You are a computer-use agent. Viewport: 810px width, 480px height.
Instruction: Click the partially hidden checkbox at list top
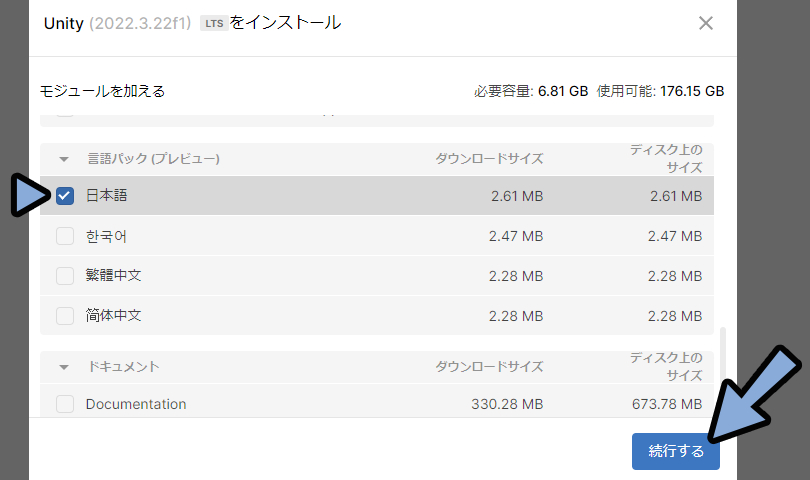pyautogui.click(x=65, y=112)
